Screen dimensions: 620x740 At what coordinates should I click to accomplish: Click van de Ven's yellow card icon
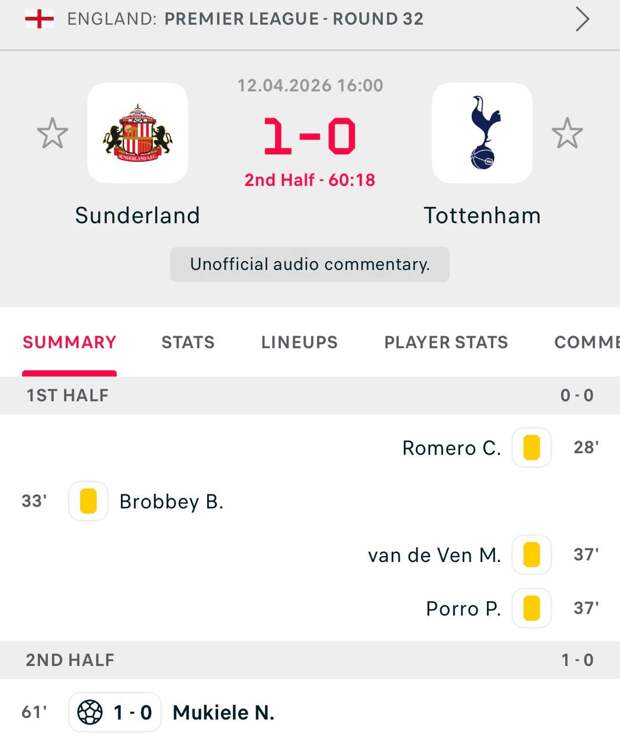point(531,554)
